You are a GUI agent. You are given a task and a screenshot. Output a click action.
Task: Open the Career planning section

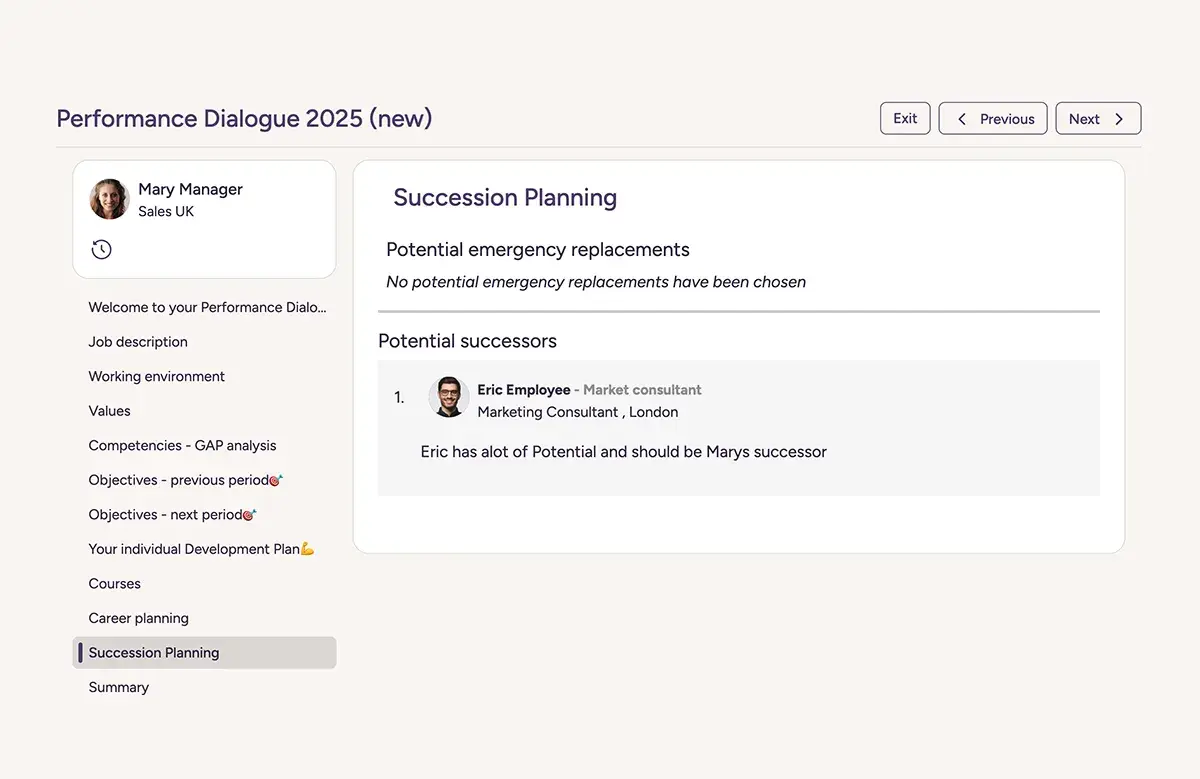138,618
